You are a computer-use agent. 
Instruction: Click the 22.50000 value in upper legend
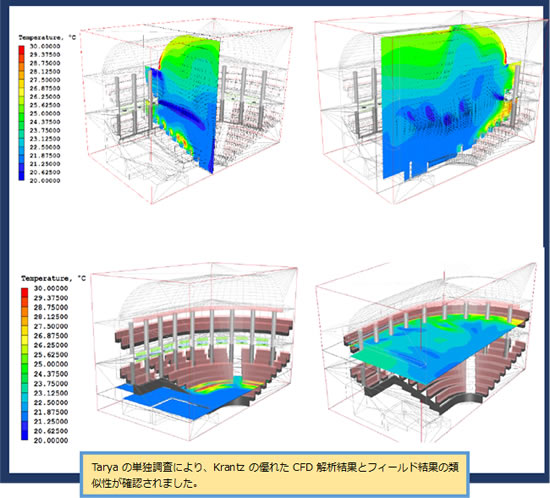(45, 147)
